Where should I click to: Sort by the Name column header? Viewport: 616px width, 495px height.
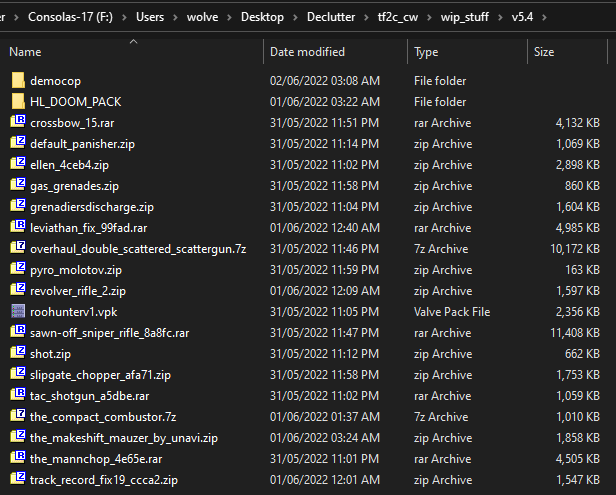134,51
